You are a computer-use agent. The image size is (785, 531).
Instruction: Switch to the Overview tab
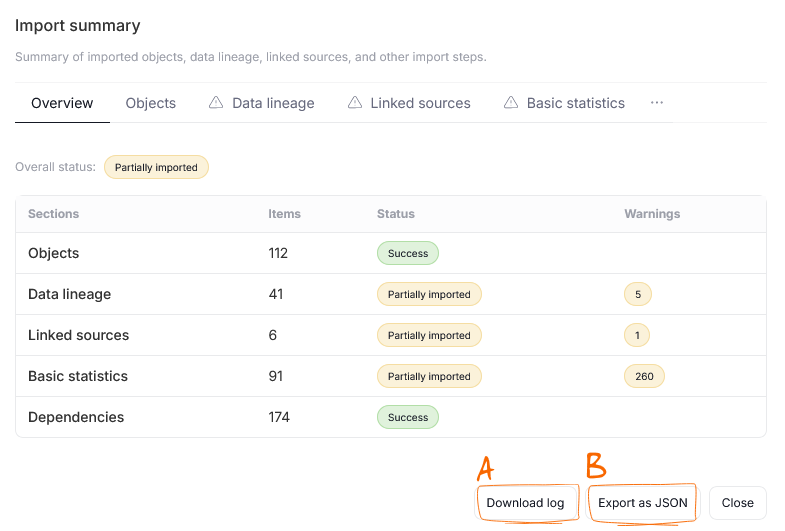pos(62,103)
